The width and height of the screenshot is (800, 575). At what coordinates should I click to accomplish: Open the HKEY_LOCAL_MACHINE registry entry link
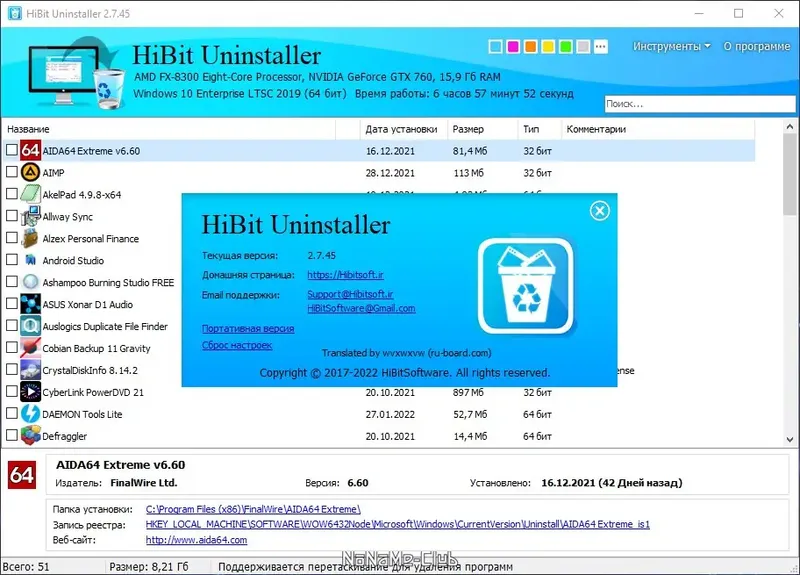[x=397, y=524]
